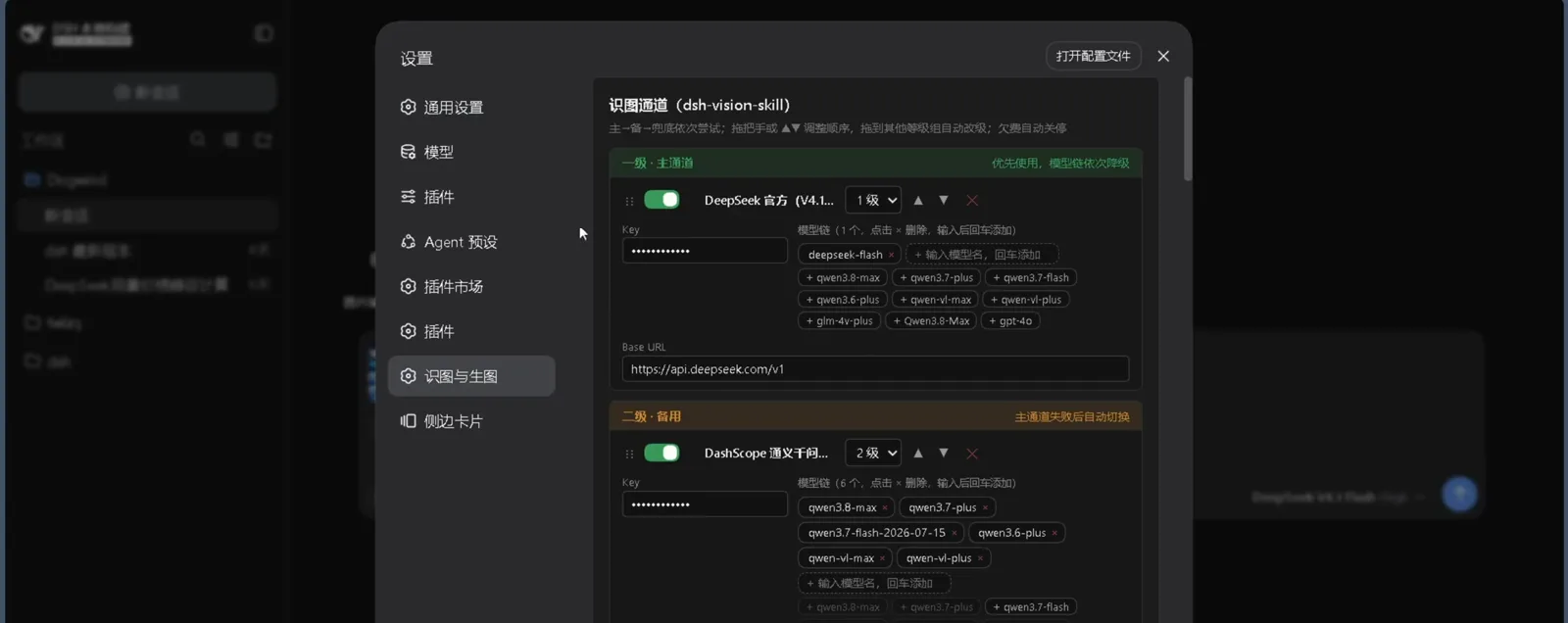1568x623 pixels.
Task: Move the DashScope channel down
Action: (944, 453)
